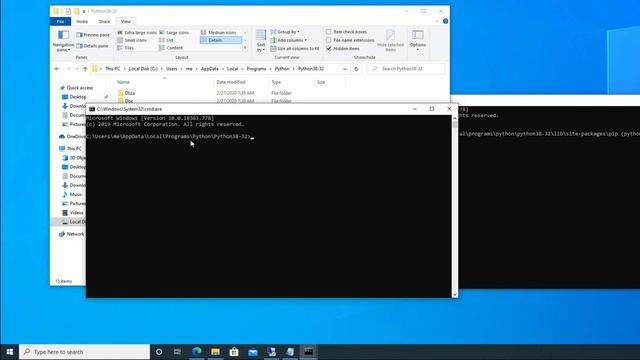This screenshot has width=640, height=360.
Task: Select the Details layout option
Action: [x=221, y=40]
